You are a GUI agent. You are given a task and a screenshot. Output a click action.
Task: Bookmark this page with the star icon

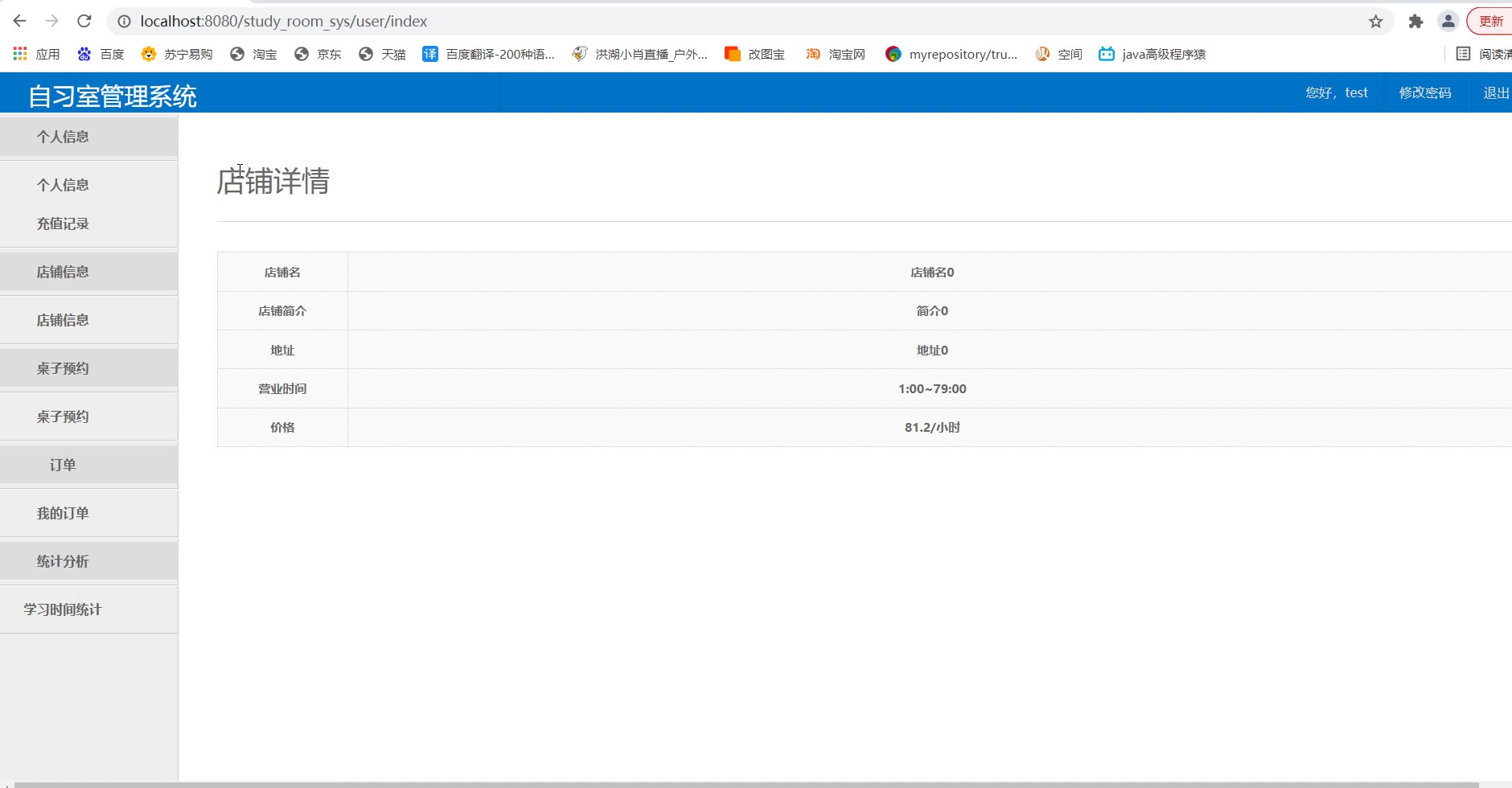point(1376,22)
